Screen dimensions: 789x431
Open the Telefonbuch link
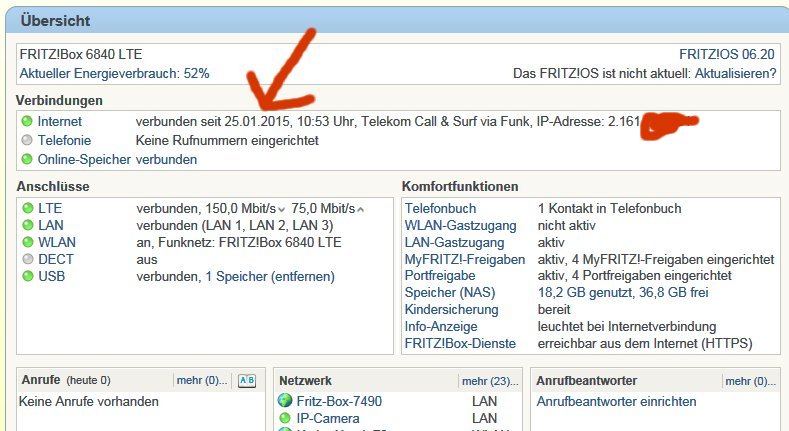[x=440, y=208]
